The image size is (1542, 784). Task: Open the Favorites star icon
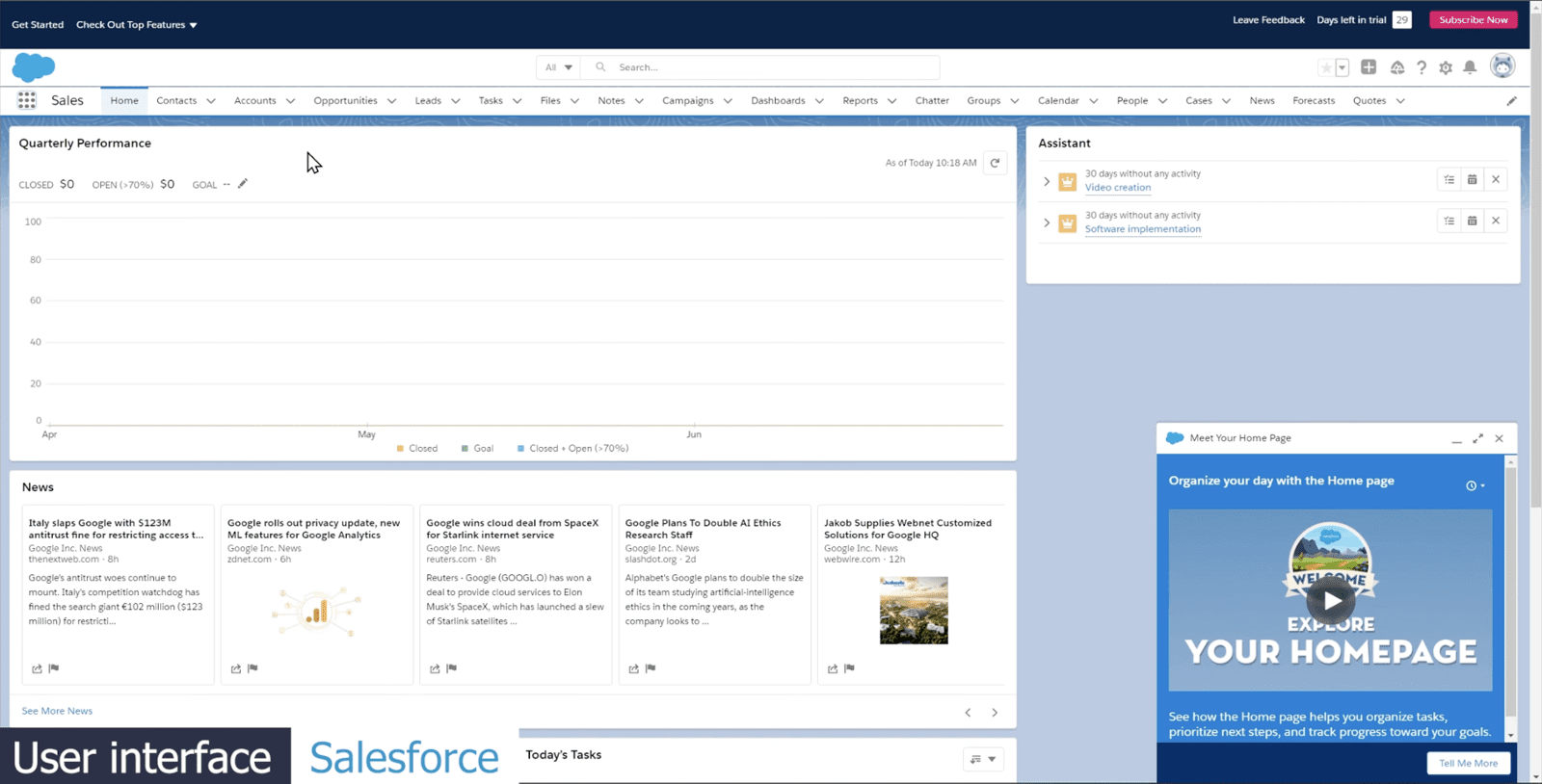(1326, 67)
